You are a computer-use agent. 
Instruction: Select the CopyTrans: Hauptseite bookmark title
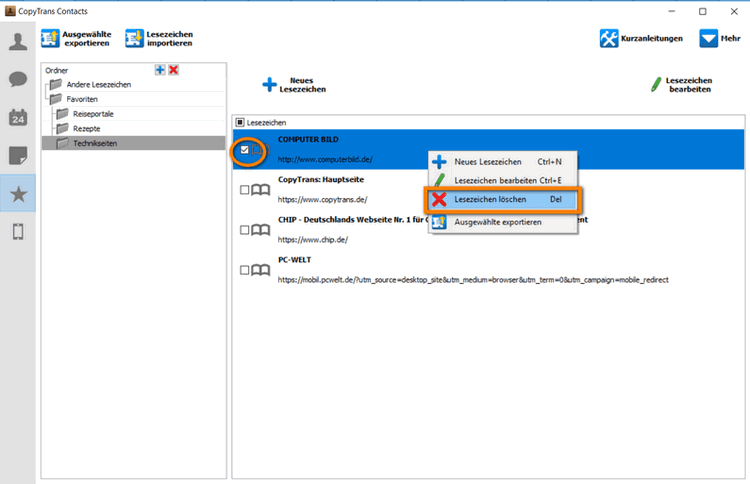click(321, 180)
